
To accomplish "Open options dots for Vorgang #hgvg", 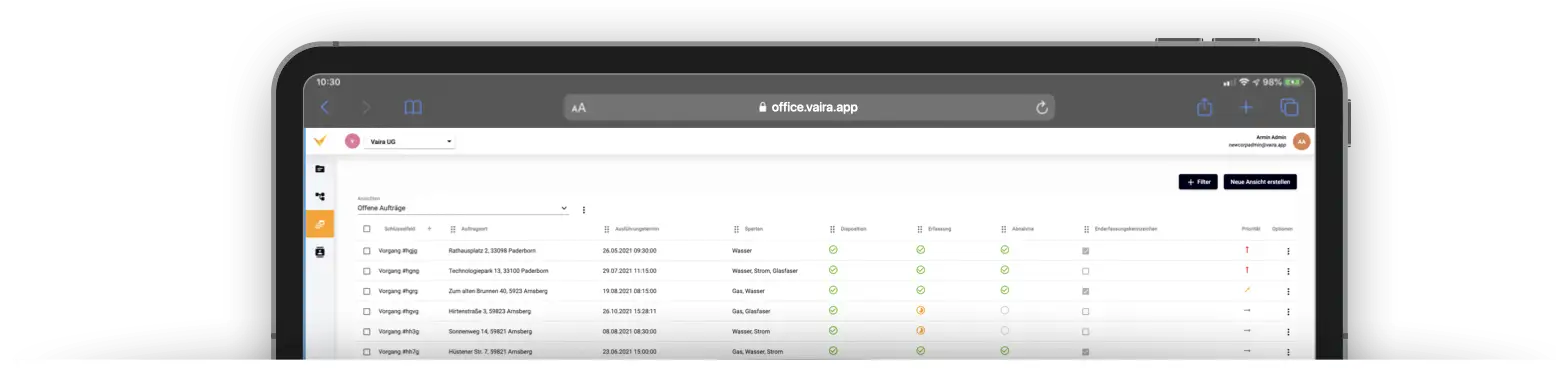I will pos(1288,312).
